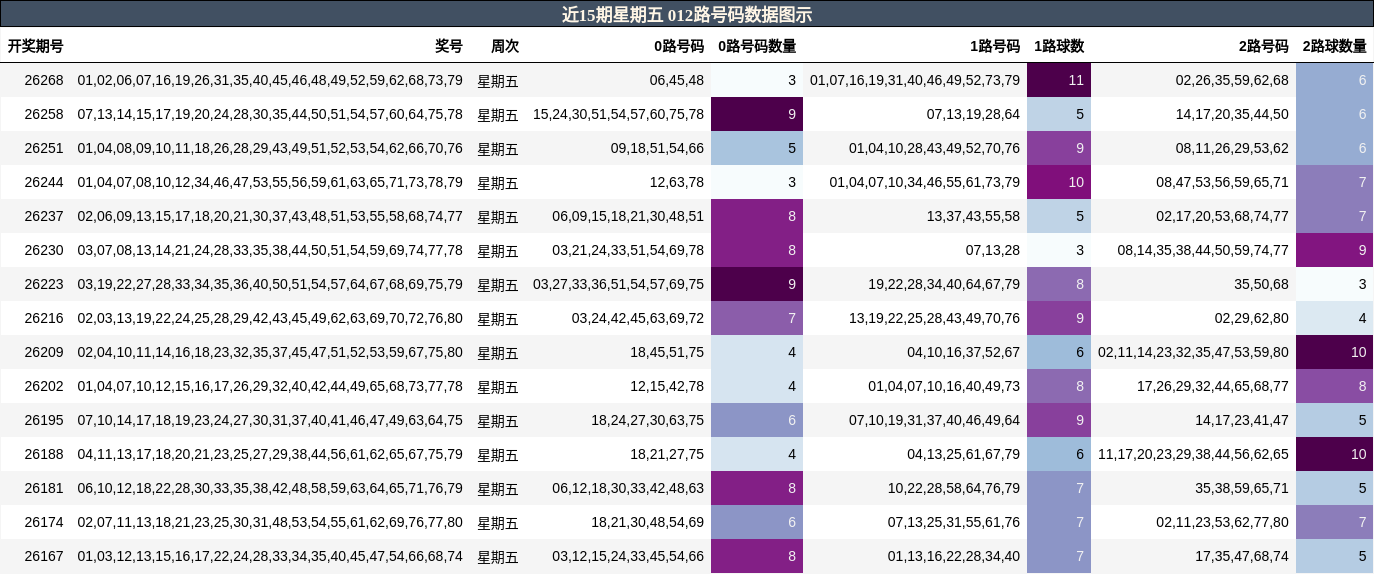Select issue number 26188

(x=44, y=454)
